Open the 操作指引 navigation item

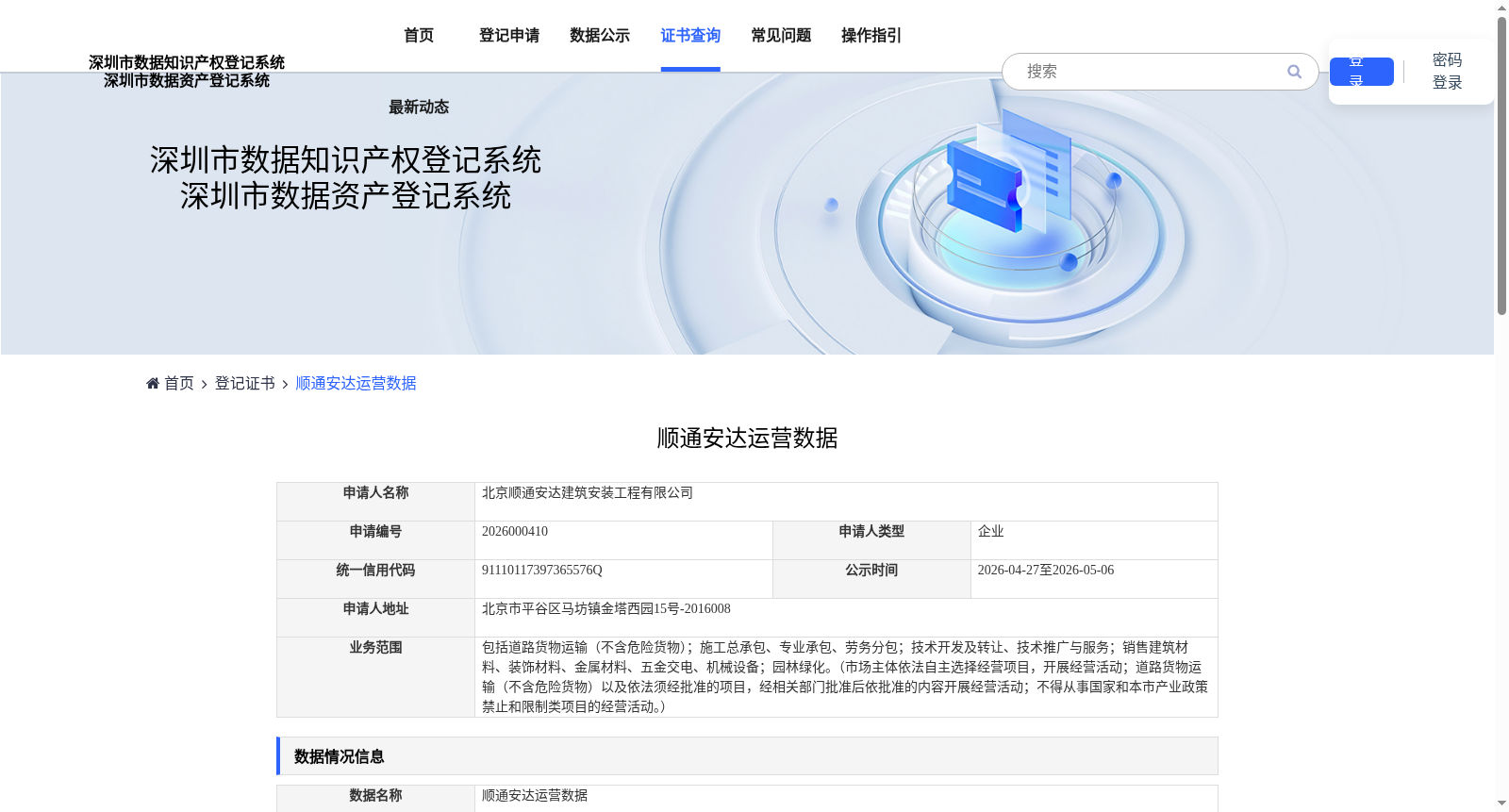click(x=871, y=36)
